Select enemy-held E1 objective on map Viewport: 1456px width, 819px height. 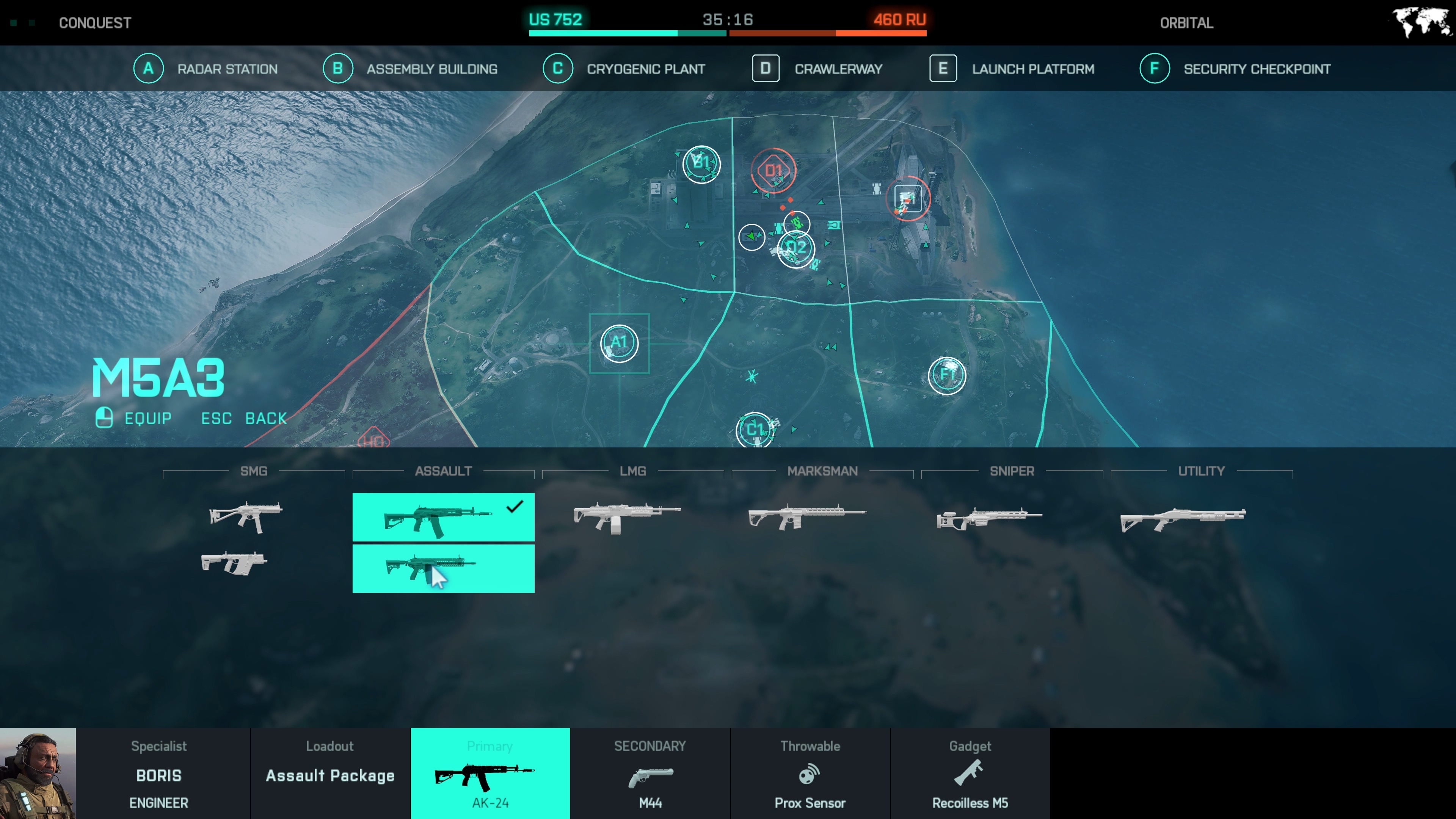click(x=908, y=199)
